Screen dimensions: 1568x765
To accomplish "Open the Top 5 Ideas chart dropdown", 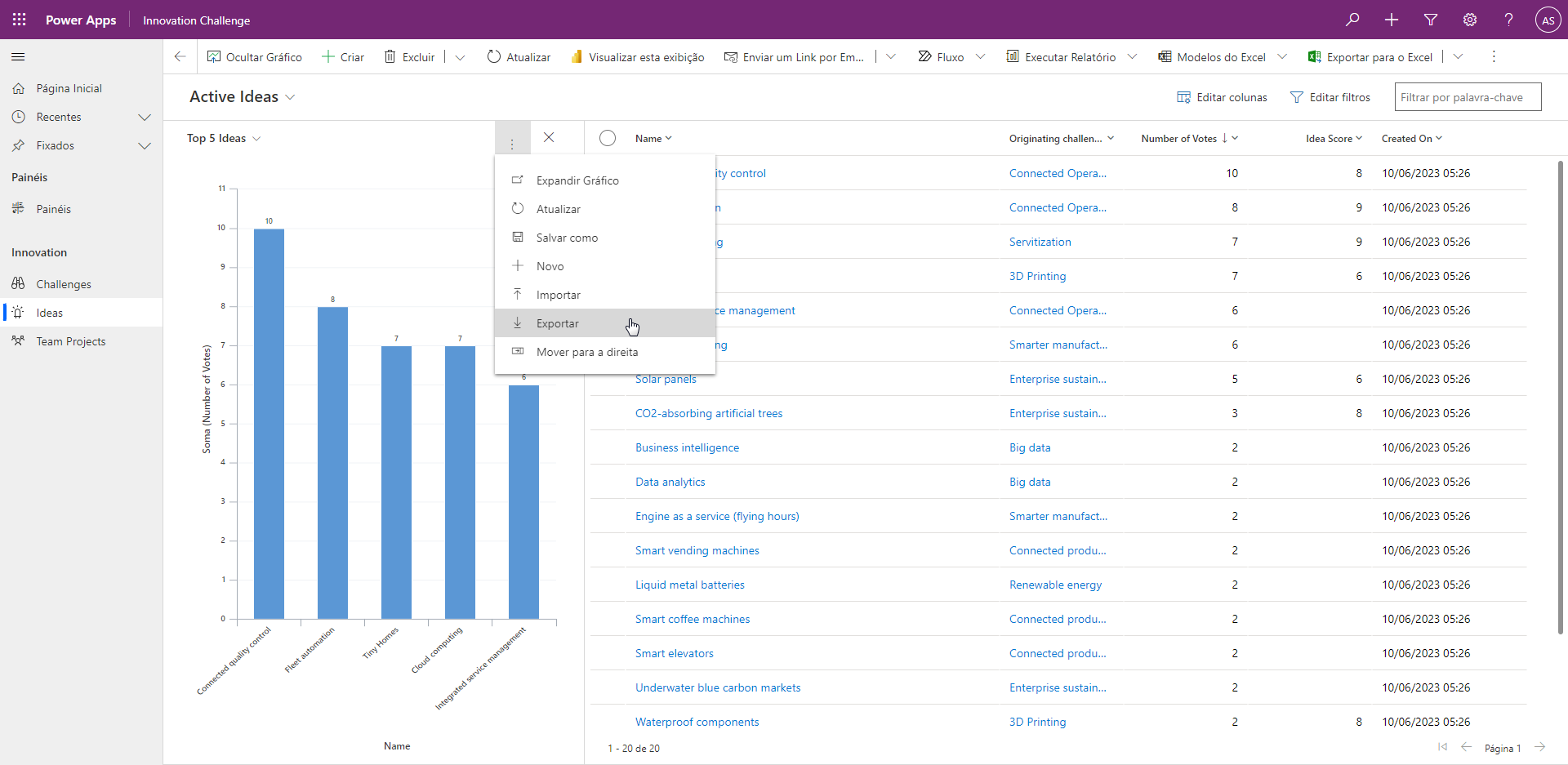I will tap(256, 139).
